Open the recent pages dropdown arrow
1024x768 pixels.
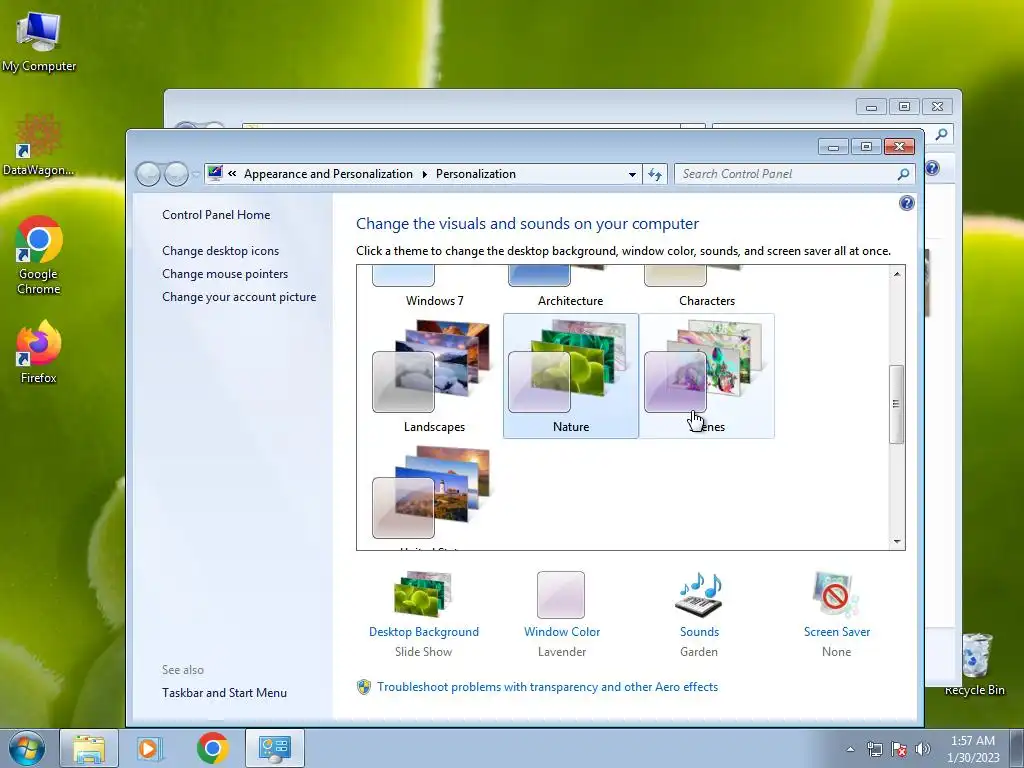tap(195, 174)
